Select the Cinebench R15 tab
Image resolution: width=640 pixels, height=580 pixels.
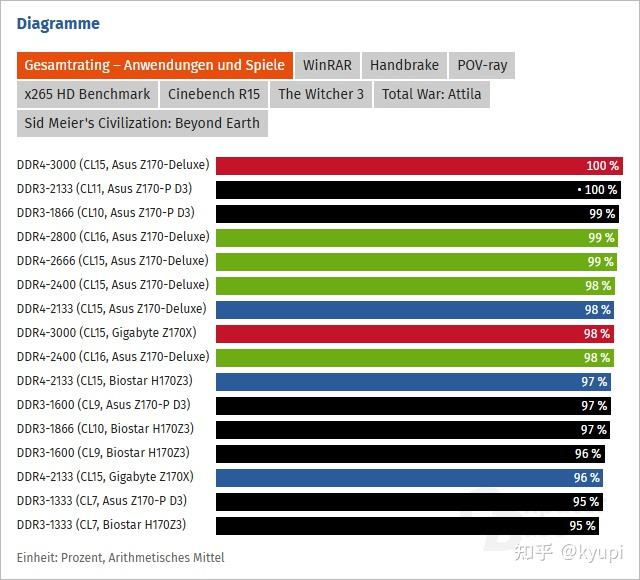[x=214, y=94]
